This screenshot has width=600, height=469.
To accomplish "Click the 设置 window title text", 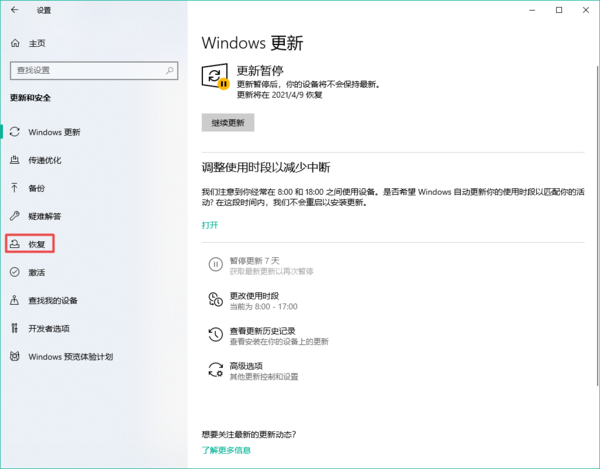I will pos(44,10).
